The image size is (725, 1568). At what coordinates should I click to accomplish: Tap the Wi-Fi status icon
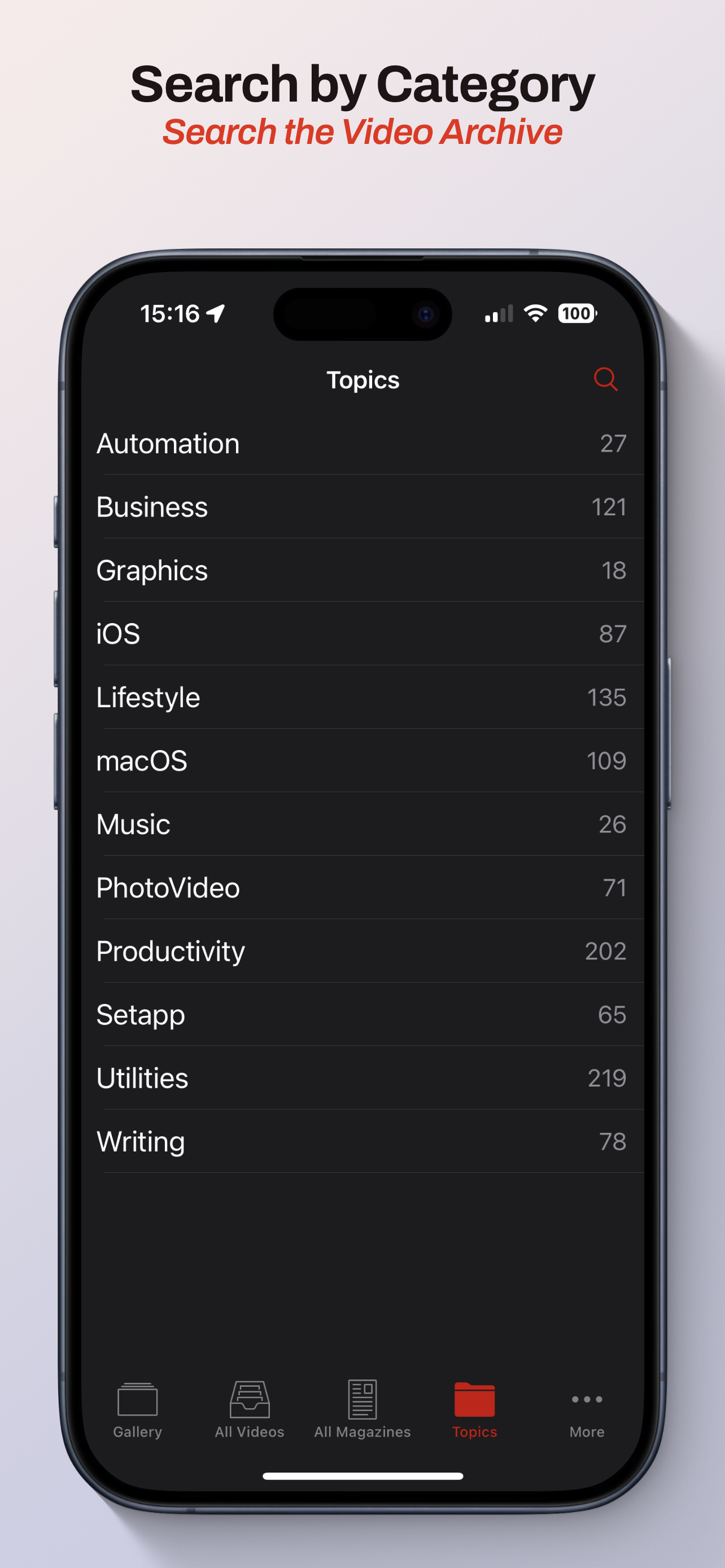click(535, 313)
